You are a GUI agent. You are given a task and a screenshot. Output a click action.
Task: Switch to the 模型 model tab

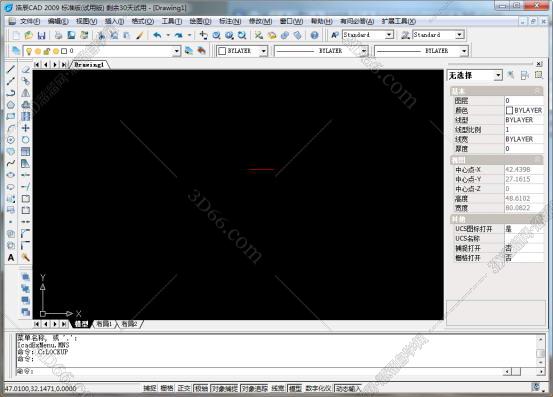point(81,324)
